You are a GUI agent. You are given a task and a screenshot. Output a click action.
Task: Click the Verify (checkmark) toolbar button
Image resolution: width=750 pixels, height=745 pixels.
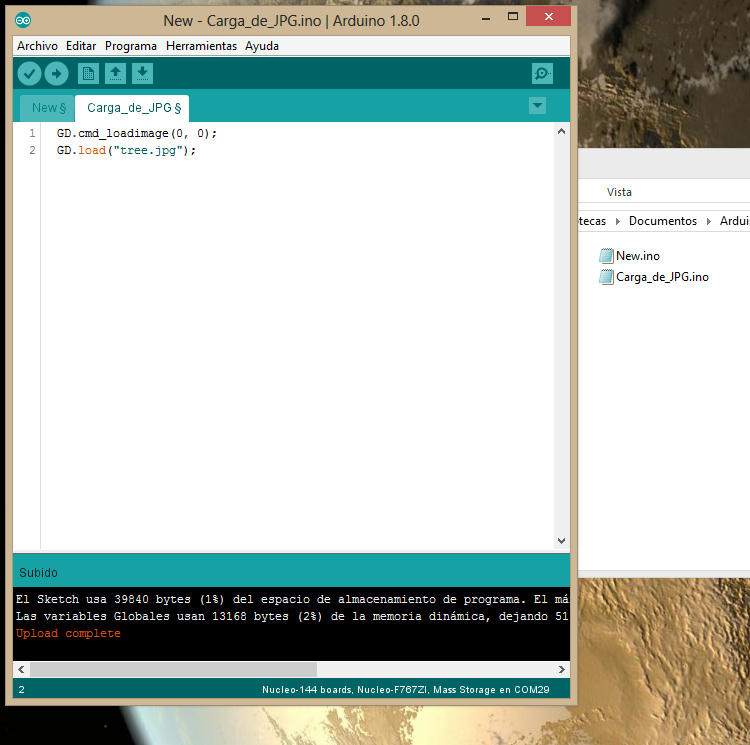pos(29,74)
